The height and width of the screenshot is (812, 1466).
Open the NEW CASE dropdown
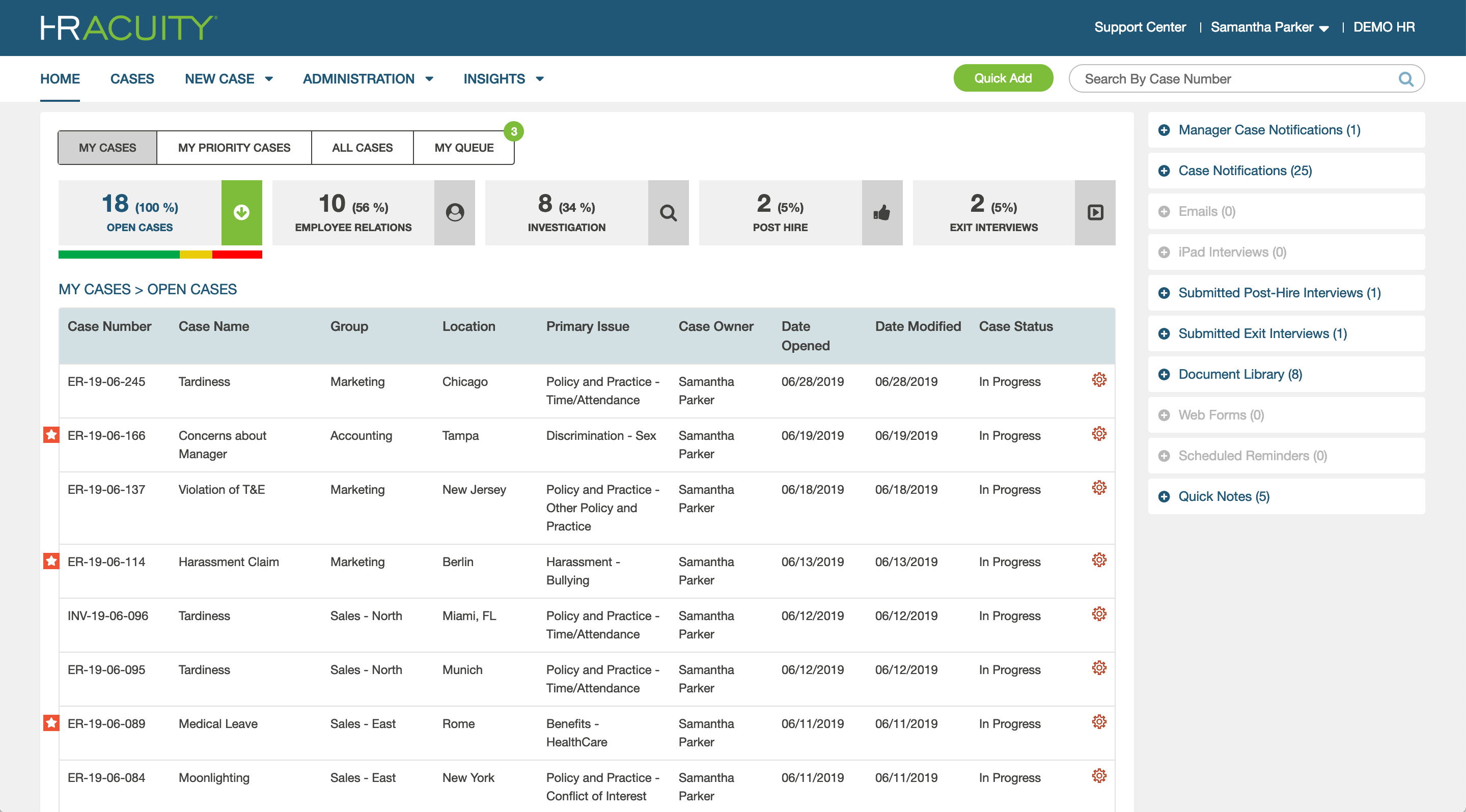[228, 78]
